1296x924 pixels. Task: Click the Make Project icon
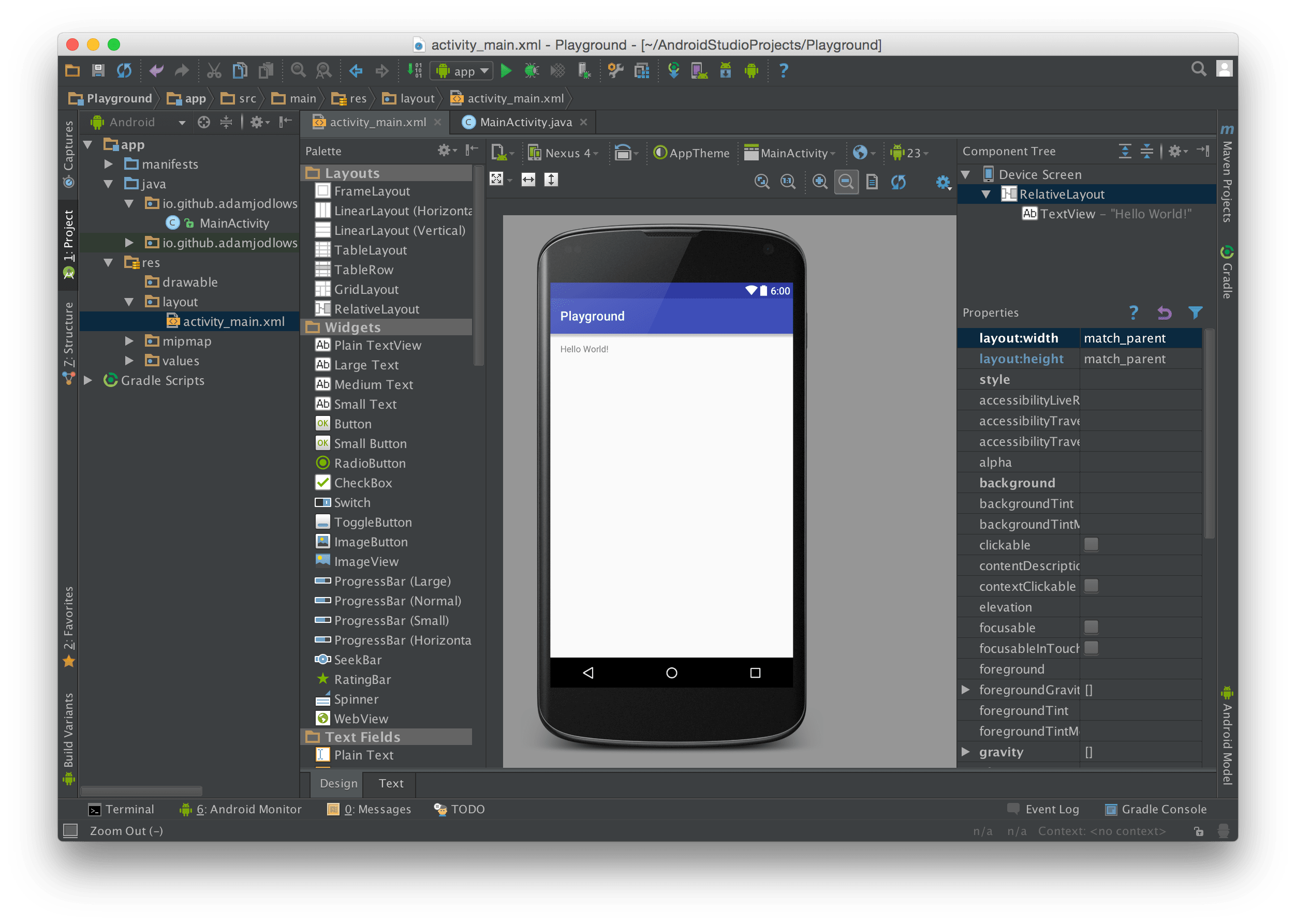(415, 70)
